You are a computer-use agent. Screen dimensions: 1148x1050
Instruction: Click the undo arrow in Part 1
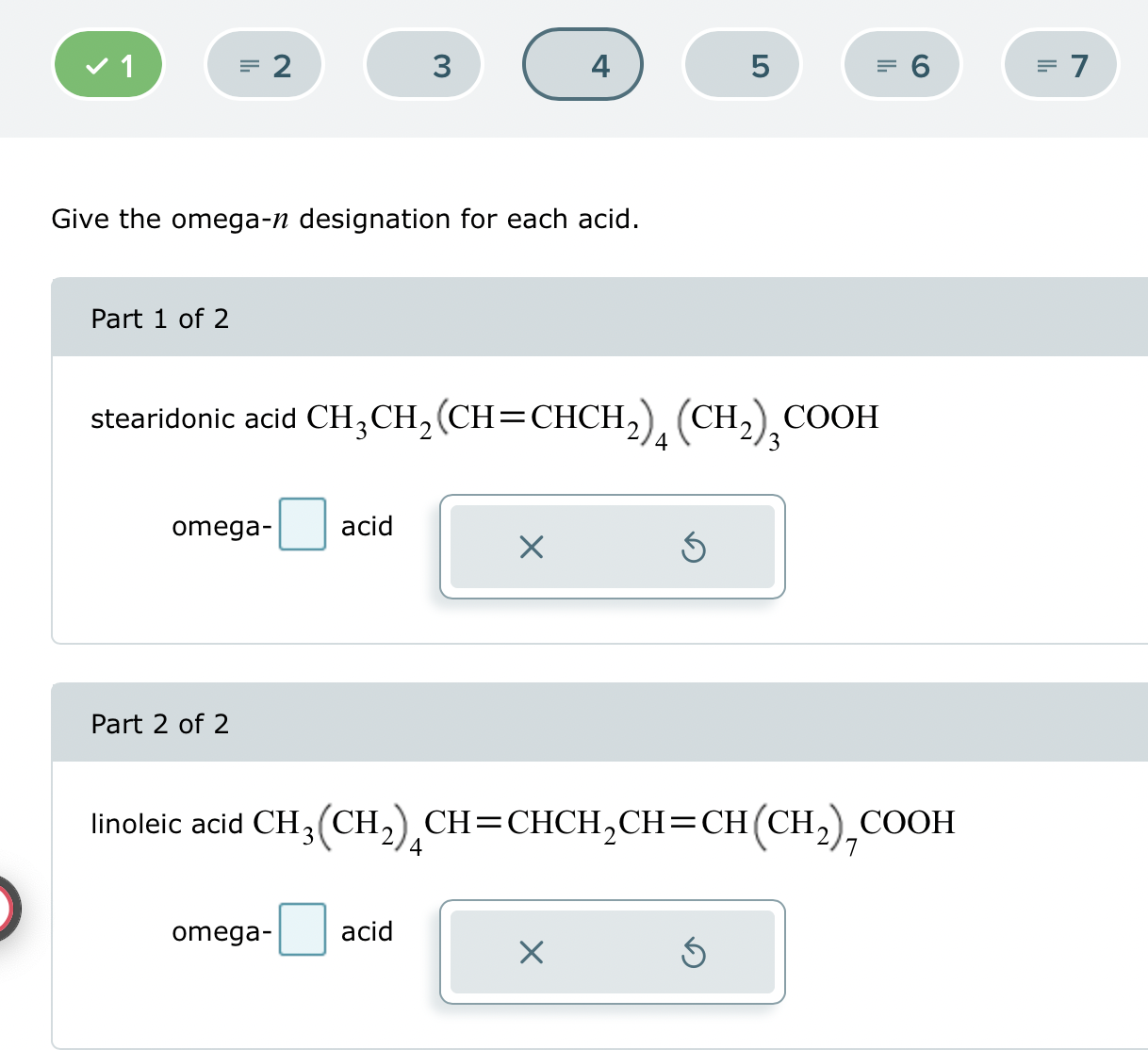tap(694, 547)
